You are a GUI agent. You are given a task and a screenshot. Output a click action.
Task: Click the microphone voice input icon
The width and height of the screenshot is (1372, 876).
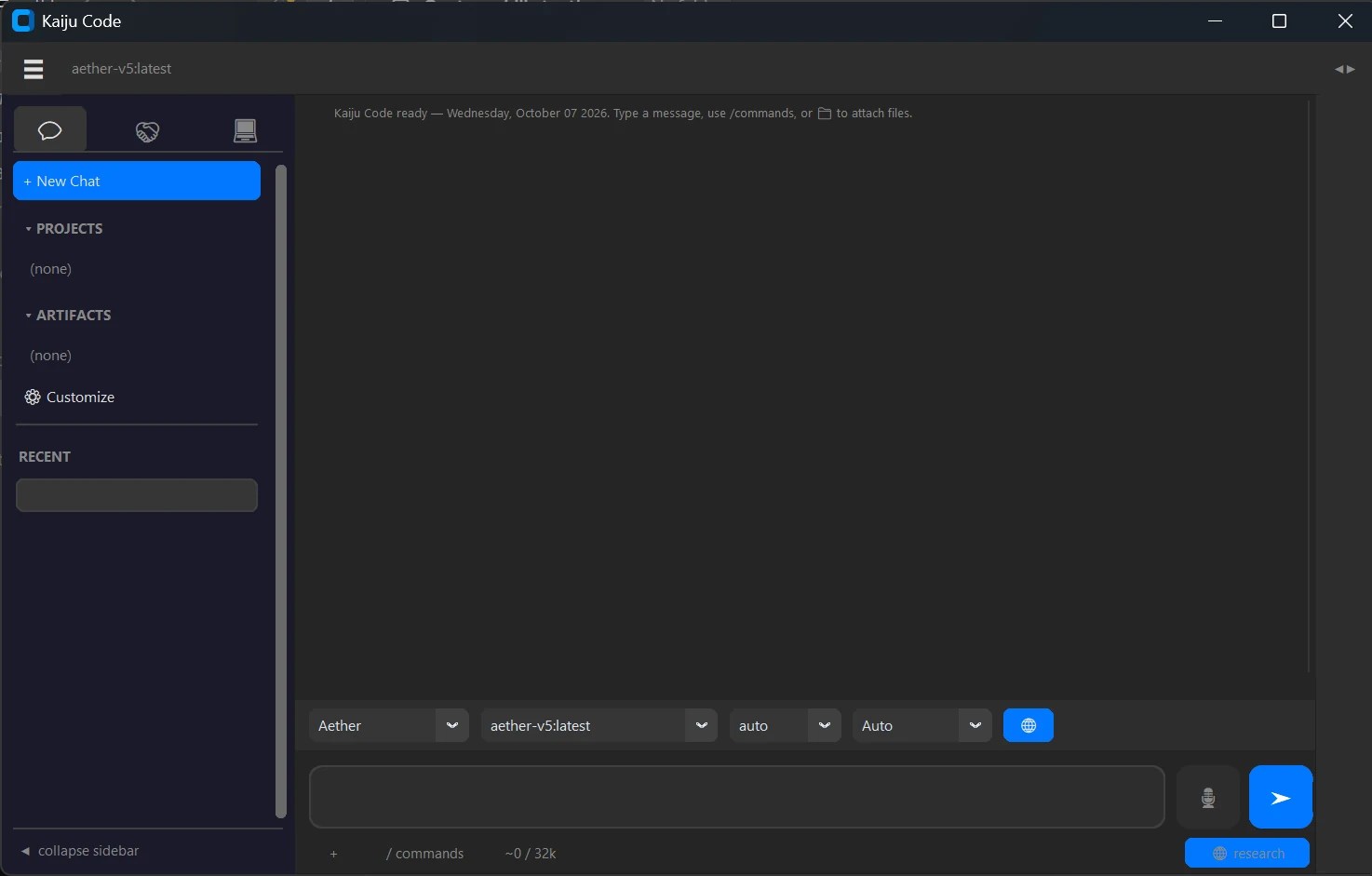pyautogui.click(x=1208, y=797)
